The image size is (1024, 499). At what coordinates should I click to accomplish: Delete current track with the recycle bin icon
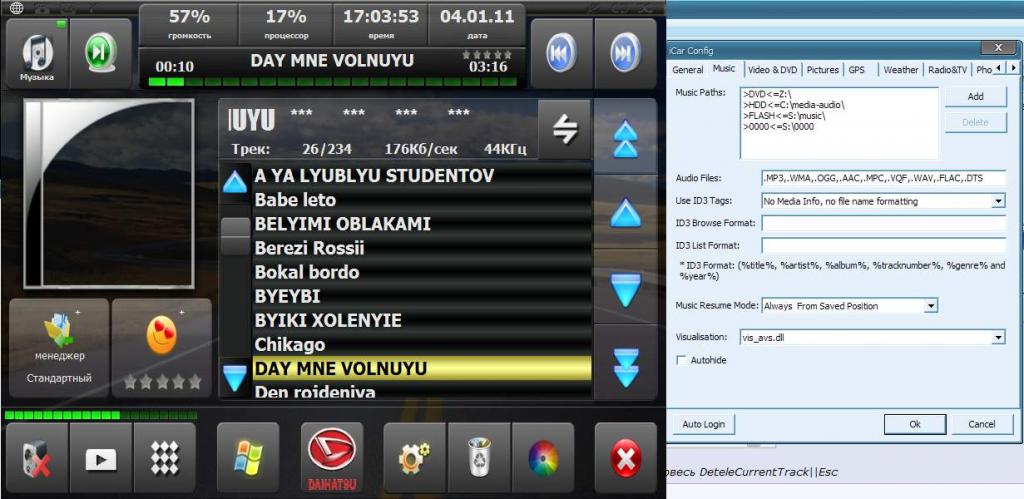[479, 459]
